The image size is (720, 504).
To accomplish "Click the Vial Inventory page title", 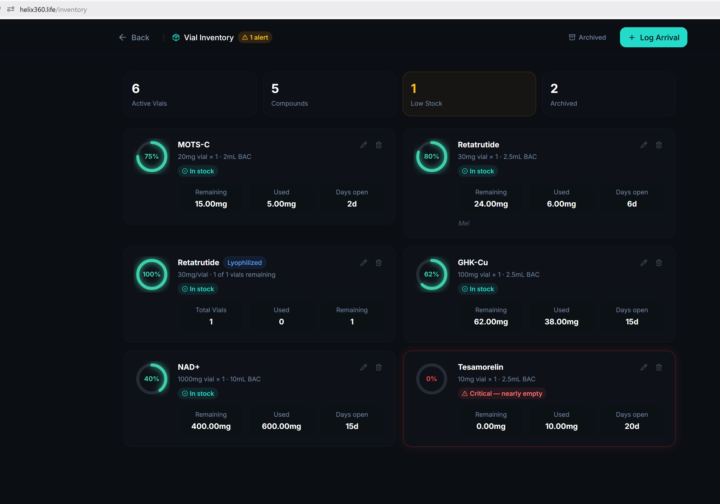I will coord(208,38).
